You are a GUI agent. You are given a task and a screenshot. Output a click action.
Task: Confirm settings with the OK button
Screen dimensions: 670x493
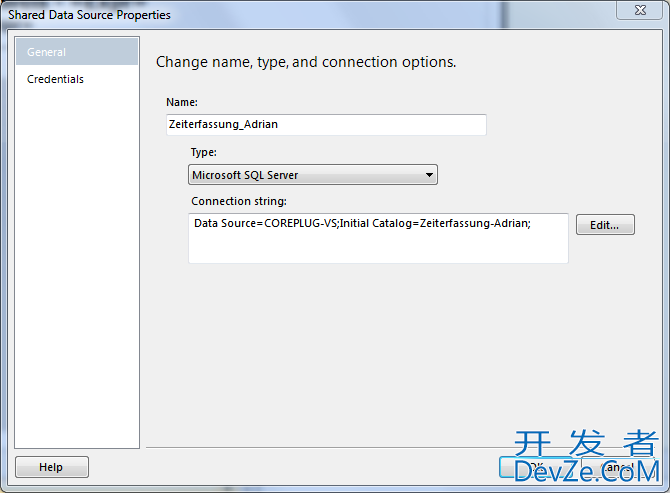536,467
